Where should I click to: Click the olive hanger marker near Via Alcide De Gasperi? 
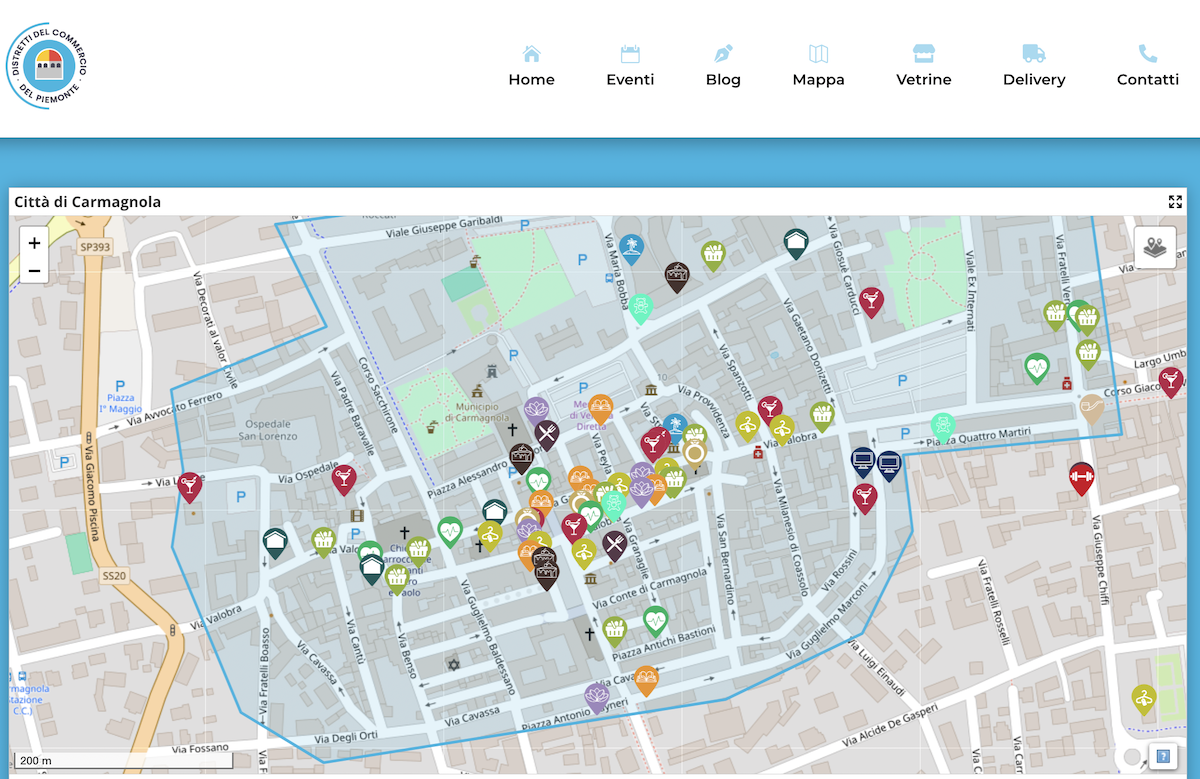click(x=1144, y=699)
